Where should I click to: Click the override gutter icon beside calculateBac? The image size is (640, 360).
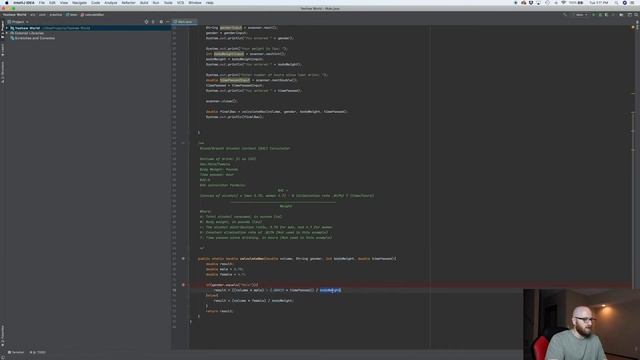point(183,258)
